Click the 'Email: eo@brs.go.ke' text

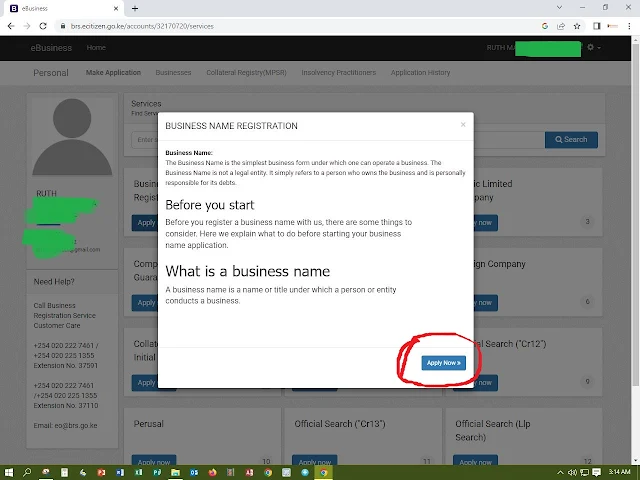[65, 425]
